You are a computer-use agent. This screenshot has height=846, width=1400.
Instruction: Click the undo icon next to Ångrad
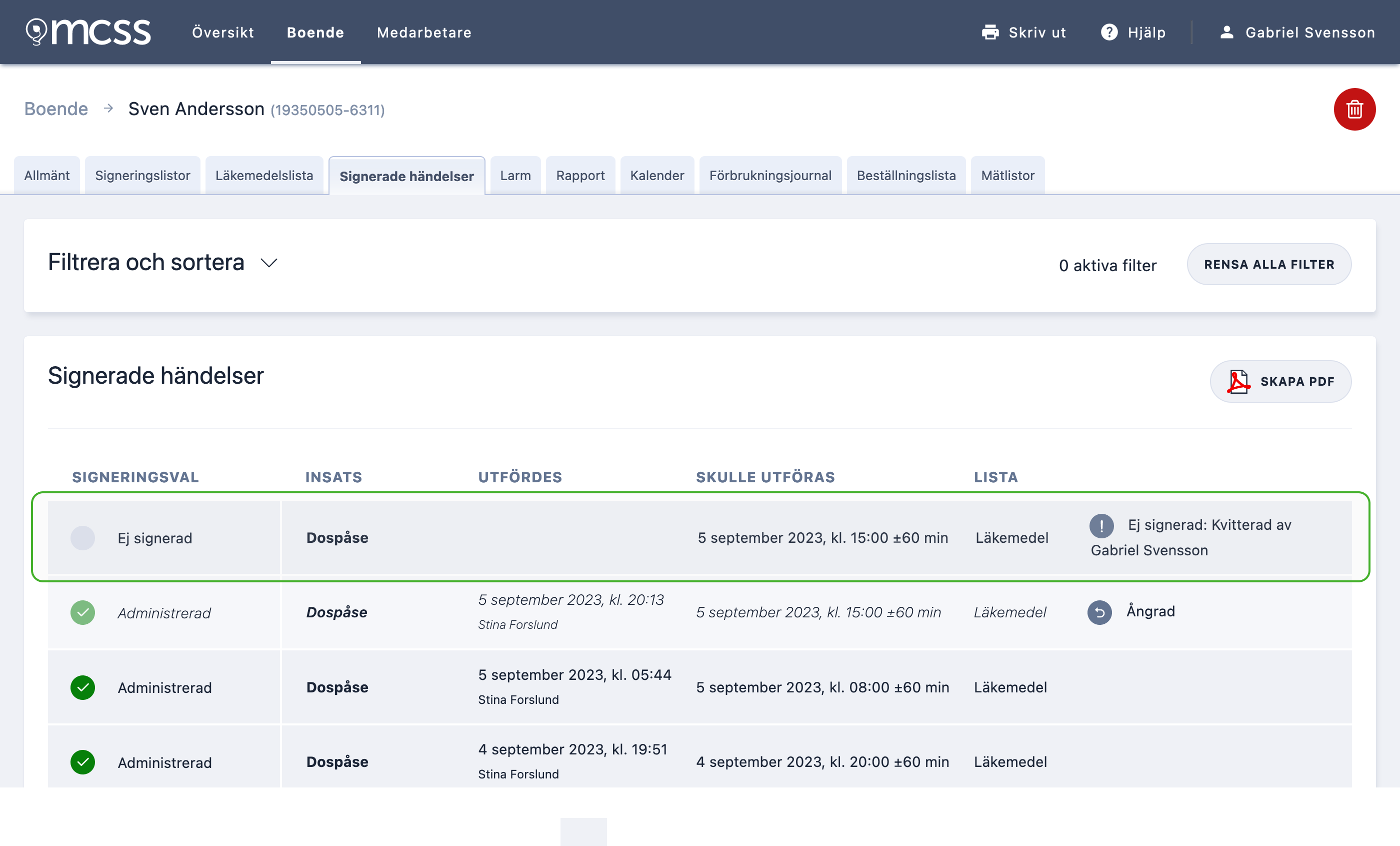[x=1099, y=612]
